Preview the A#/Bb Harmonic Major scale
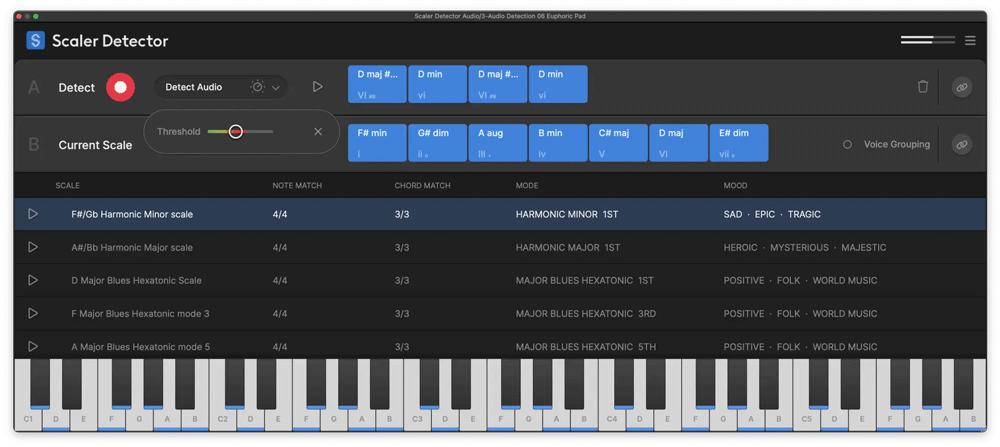Screen dimensions: 1000x447 tap(33, 247)
